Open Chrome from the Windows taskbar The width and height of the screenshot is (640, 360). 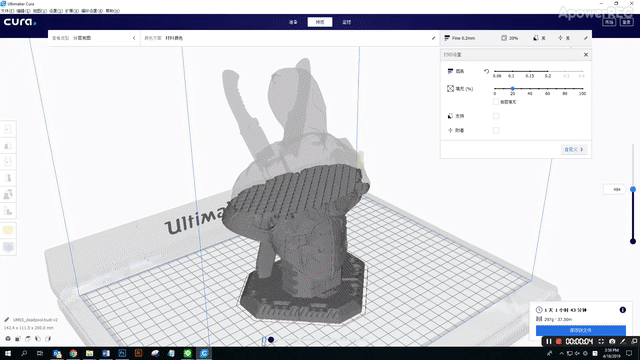tap(73, 353)
